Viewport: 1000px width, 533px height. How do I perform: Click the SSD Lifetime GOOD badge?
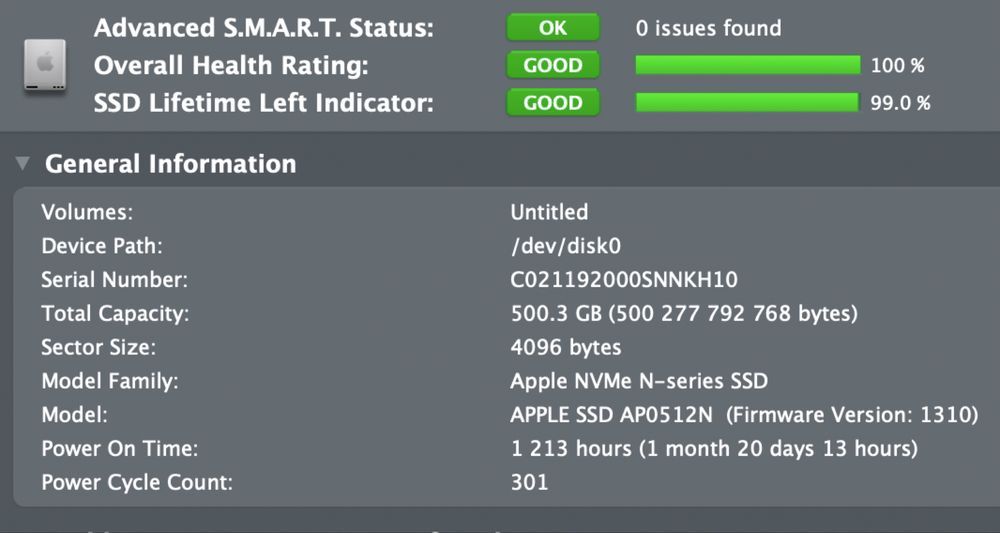553,103
